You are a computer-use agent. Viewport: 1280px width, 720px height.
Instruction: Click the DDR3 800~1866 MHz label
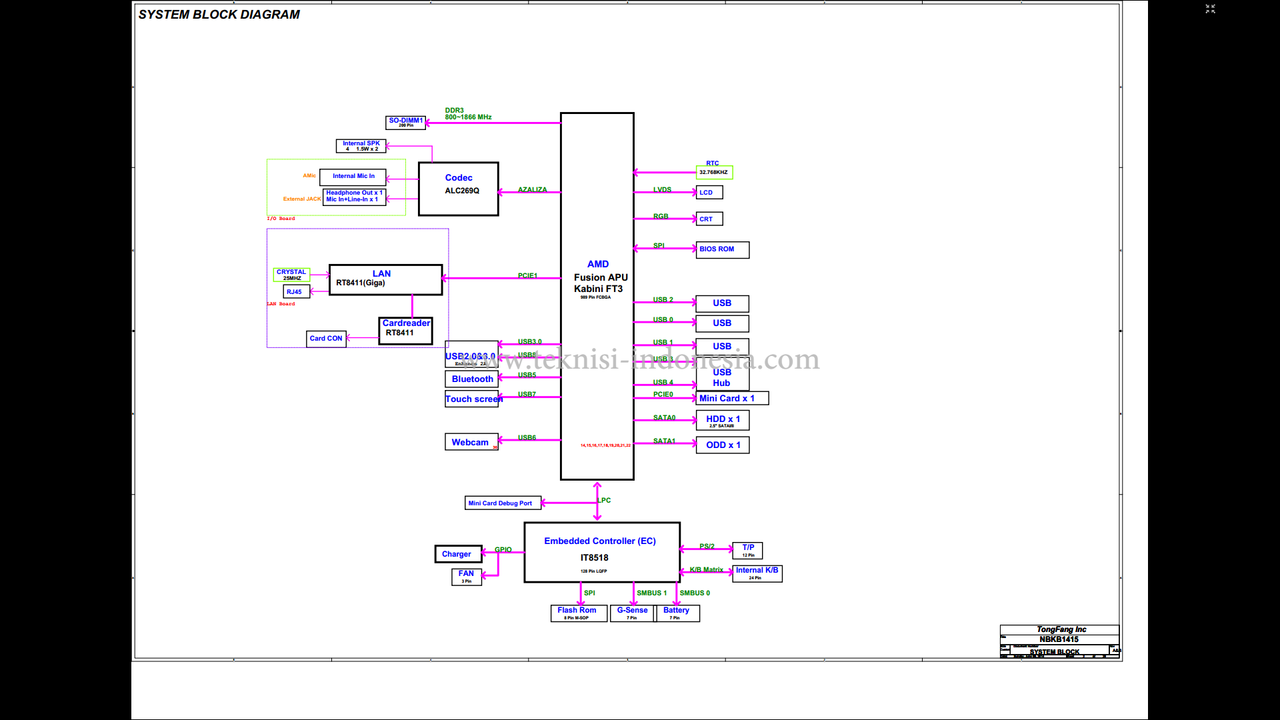click(468, 113)
